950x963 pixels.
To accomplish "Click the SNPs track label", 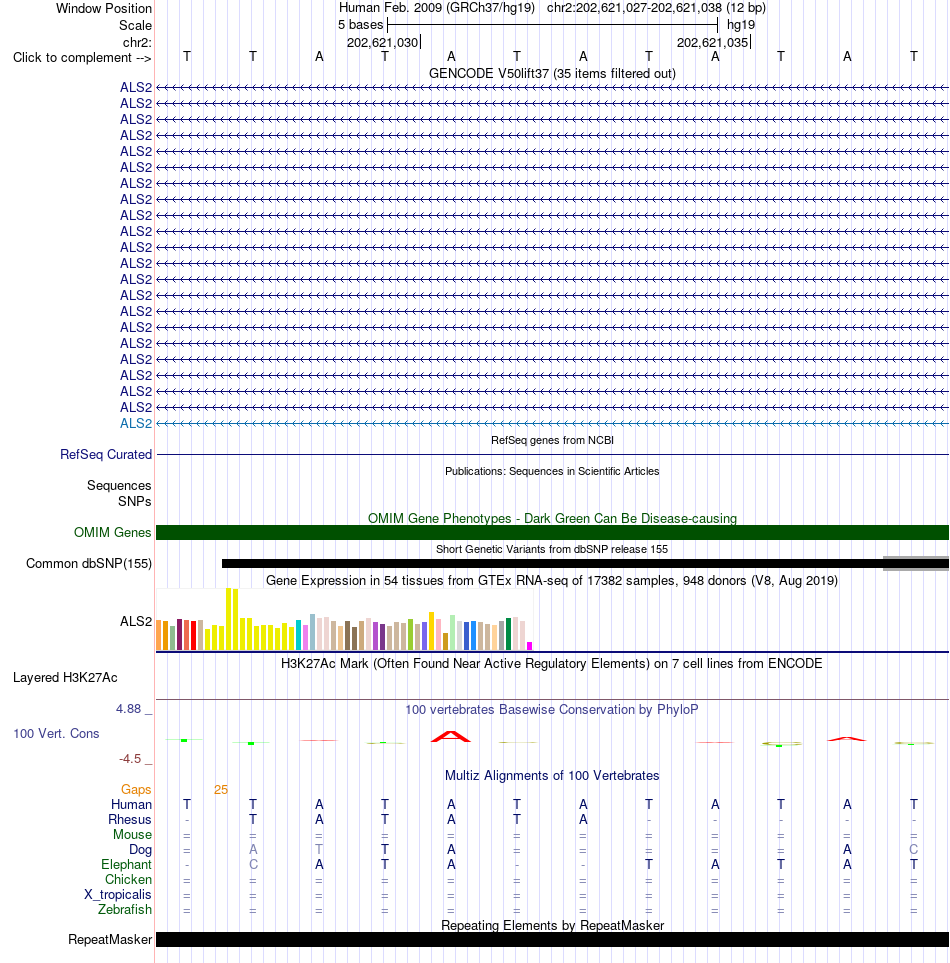I will point(134,501).
